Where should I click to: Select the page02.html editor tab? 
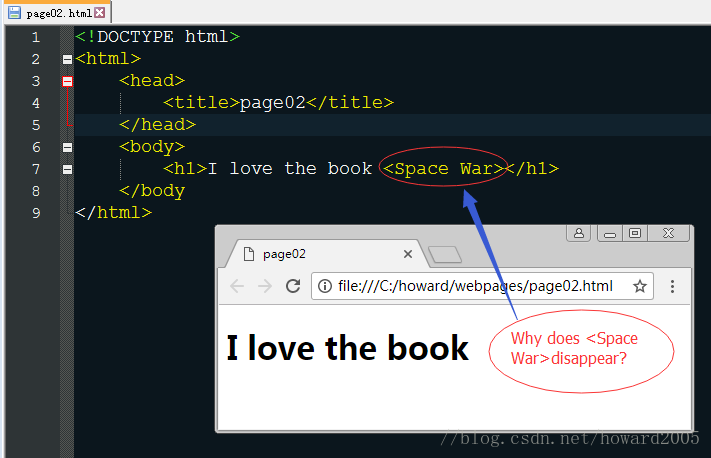pyautogui.click(x=59, y=13)
